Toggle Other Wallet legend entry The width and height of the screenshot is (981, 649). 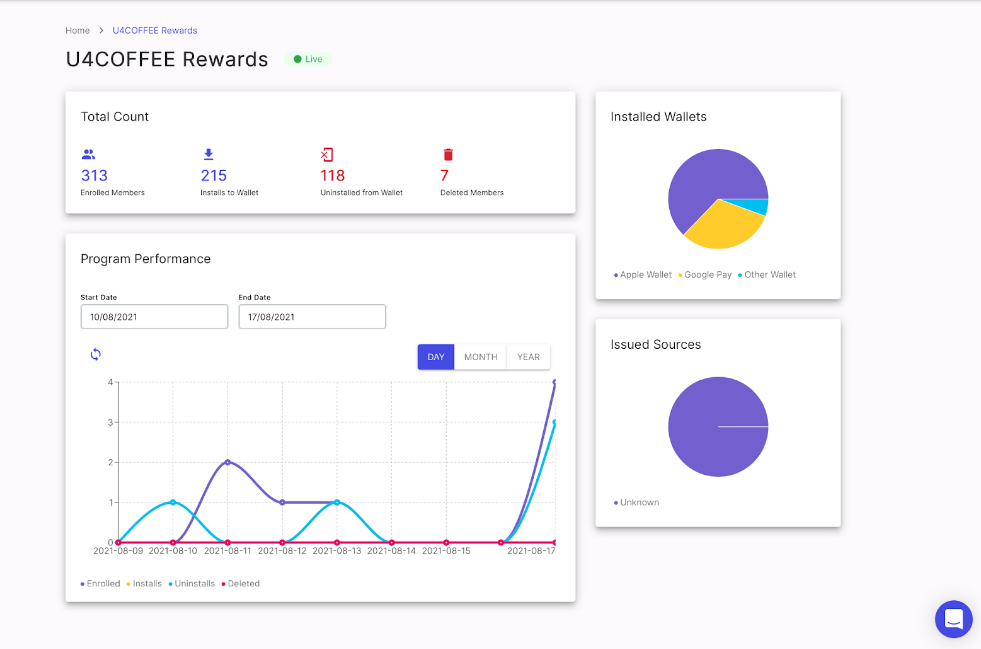tap(766, 275)
